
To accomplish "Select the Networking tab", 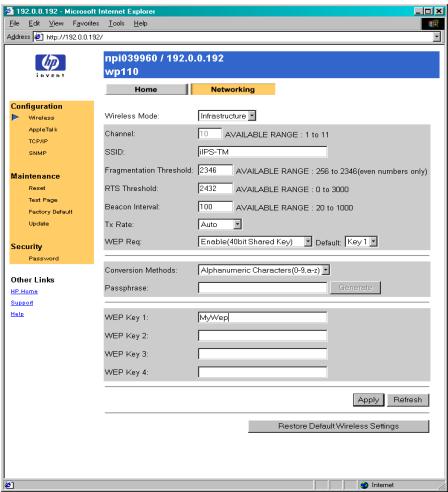I will (x=233, y=89).
